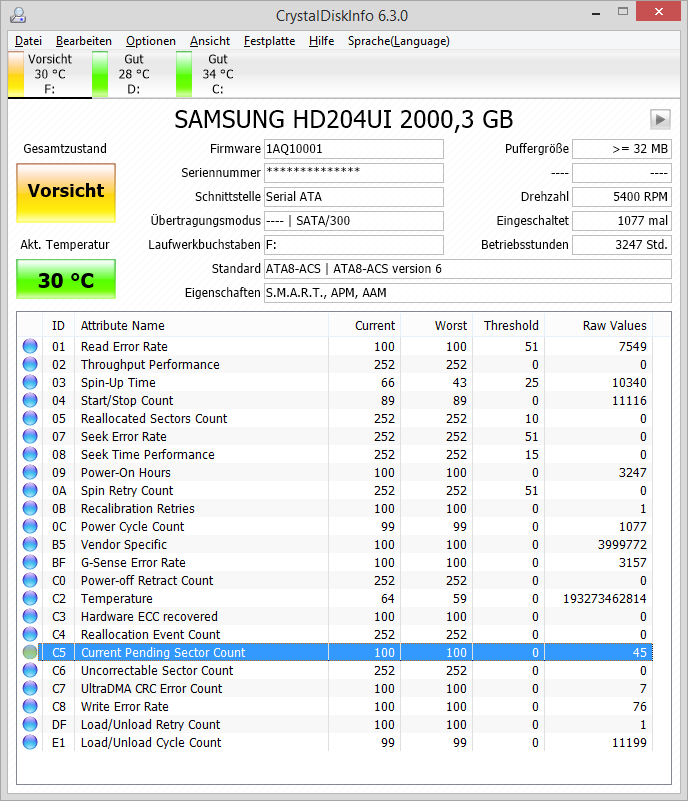Click status orb for Seek Error Rate
Viewport: 688px width, 801px height.
coord(30,436)
